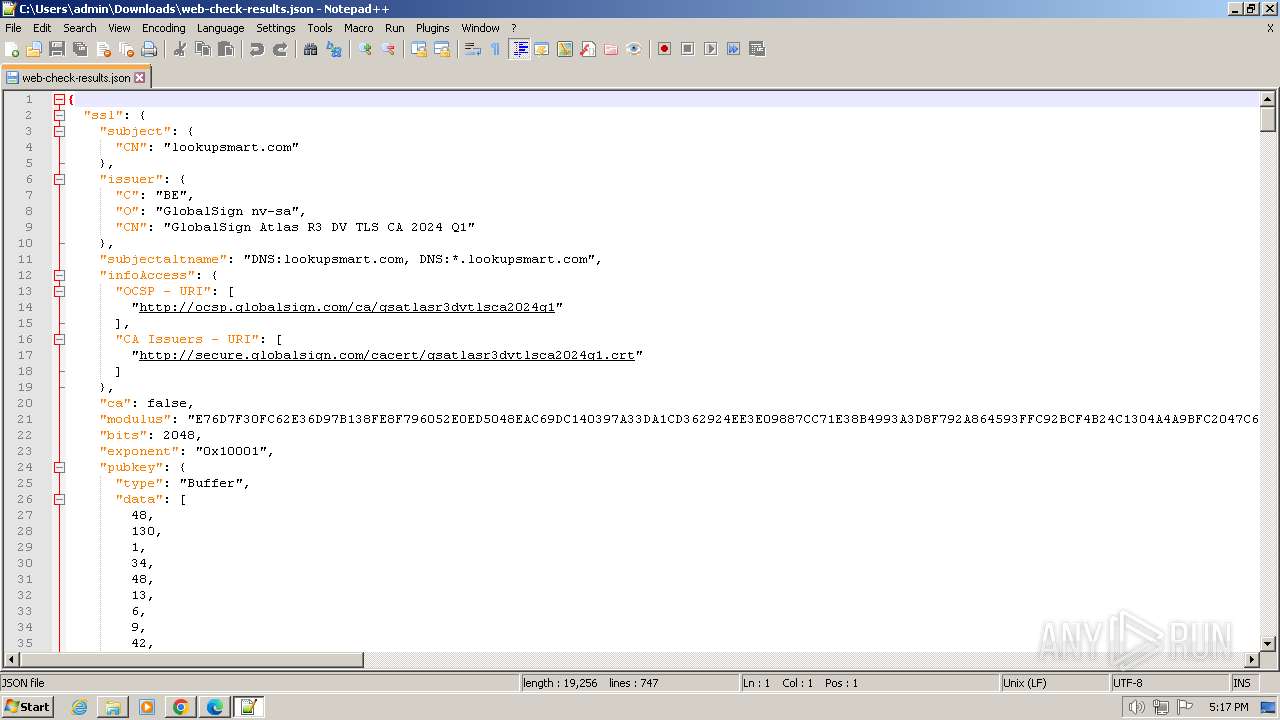Collapse the "subject" fold marker

[59, 131]
